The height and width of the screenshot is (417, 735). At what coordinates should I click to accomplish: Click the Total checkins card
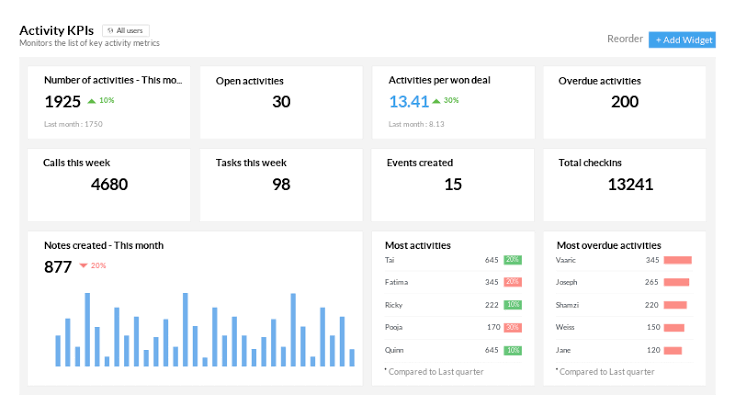(624, 184)
